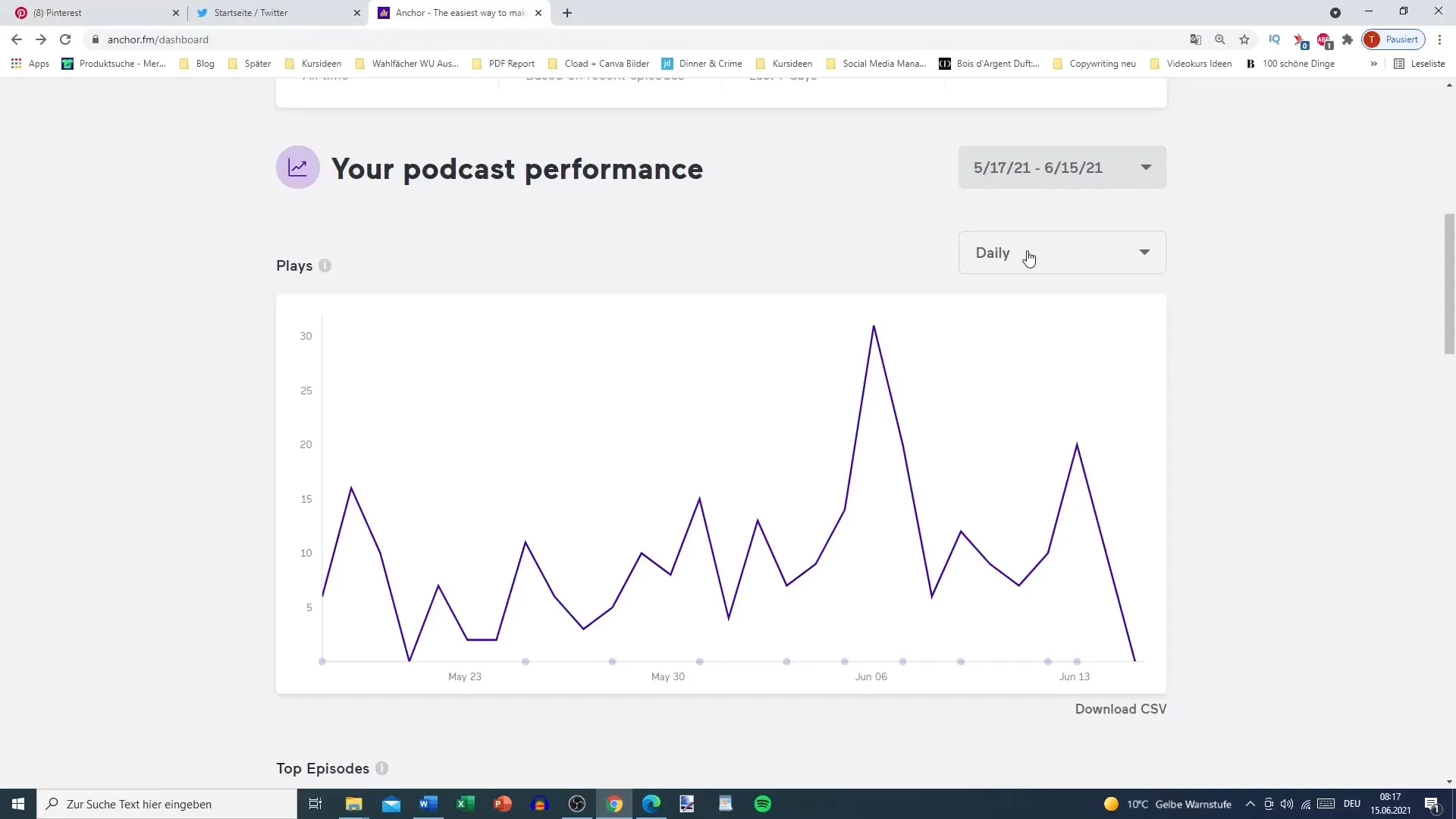Open the Bois d'Argent Duft... bookmark
Screen dimensions: 1456x819
(x=990, y=64)
